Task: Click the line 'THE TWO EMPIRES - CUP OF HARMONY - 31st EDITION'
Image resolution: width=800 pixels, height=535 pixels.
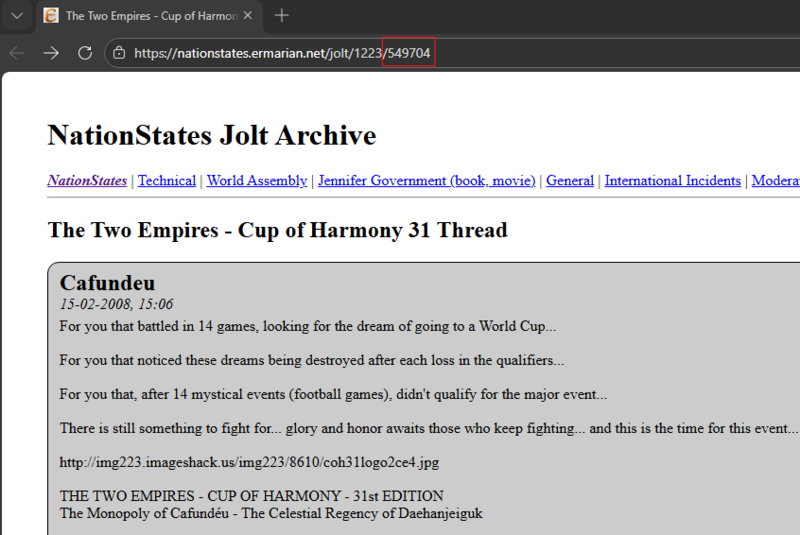Action: (x=252, y=496)
